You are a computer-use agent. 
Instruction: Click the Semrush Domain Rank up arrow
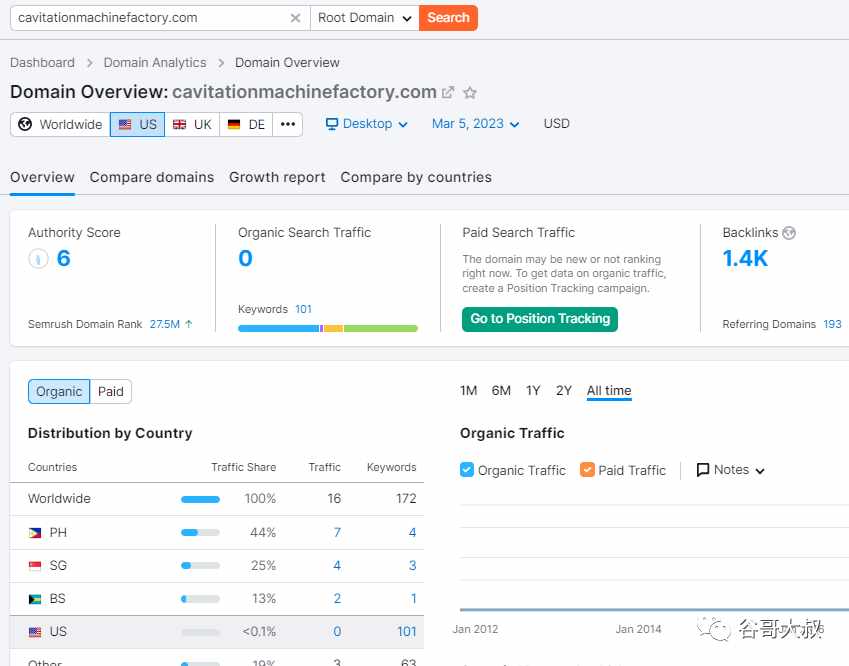(188, 324)
